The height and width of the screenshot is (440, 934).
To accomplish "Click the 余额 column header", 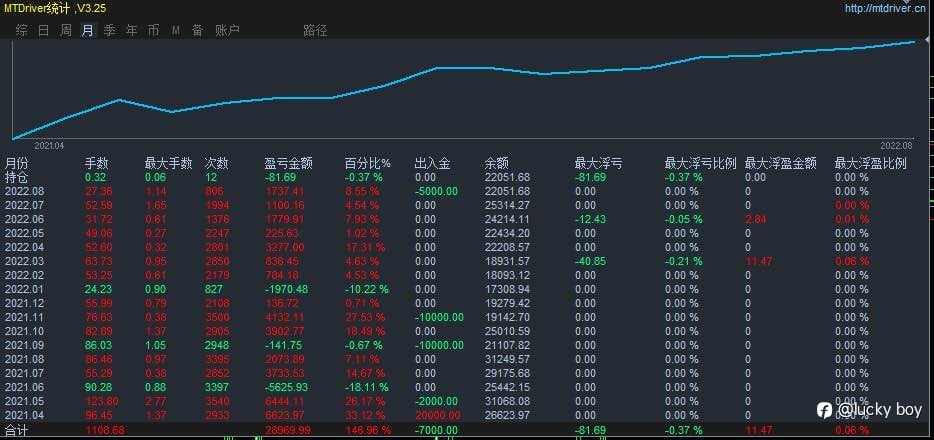I will [x=497, y=163].
